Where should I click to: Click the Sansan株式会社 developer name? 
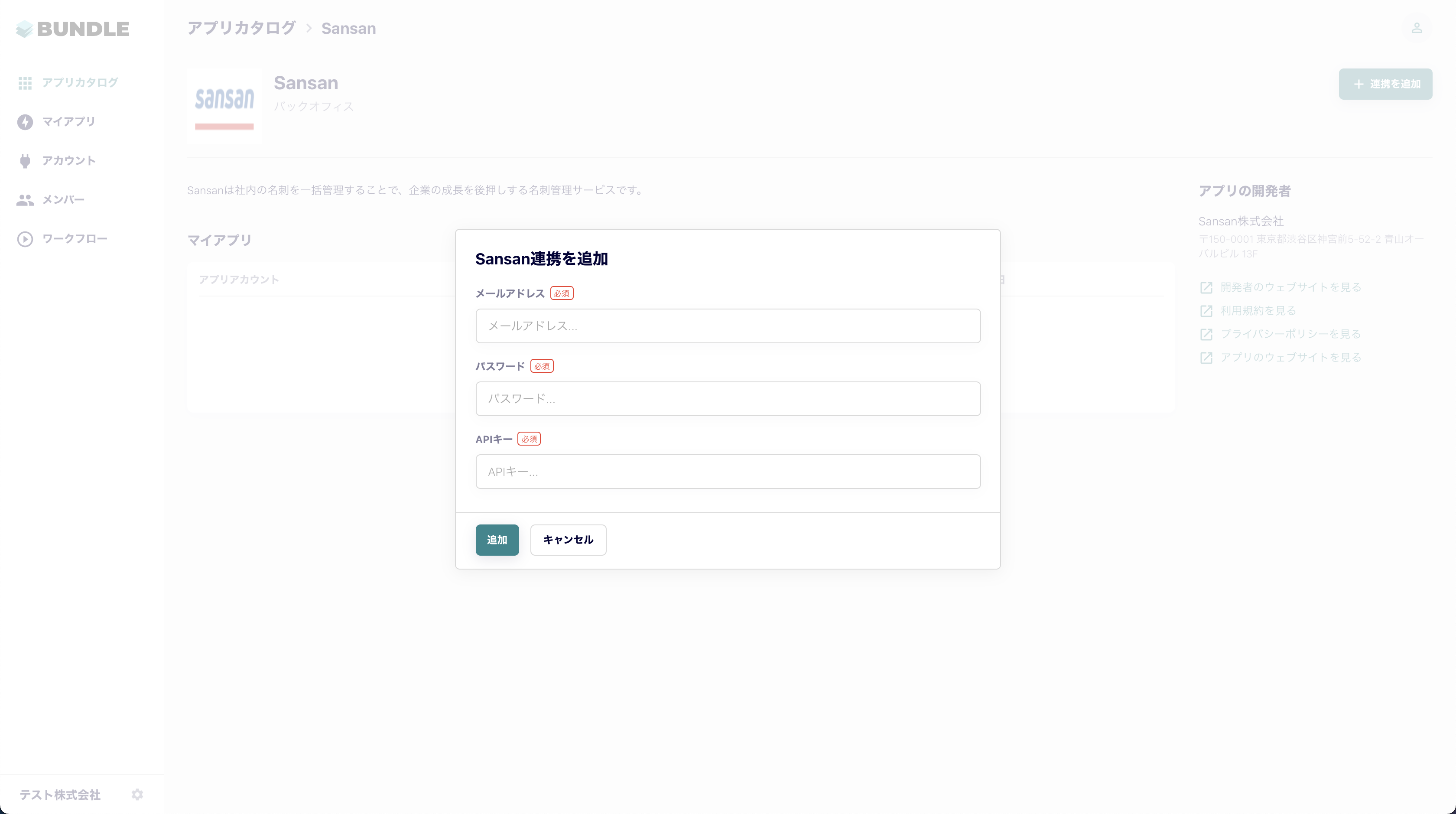(1241, 221)
